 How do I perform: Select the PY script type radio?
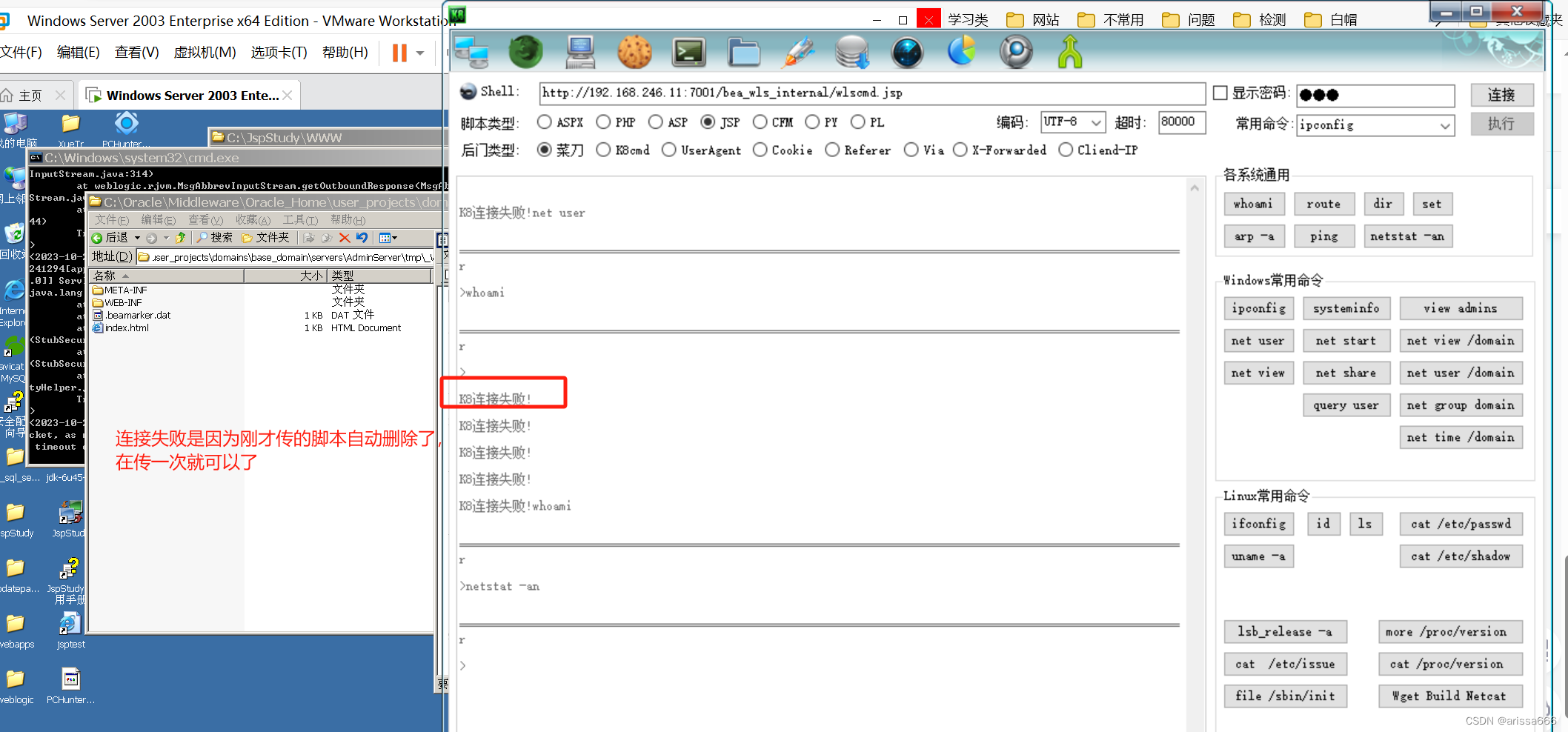(x=812, y=122)
